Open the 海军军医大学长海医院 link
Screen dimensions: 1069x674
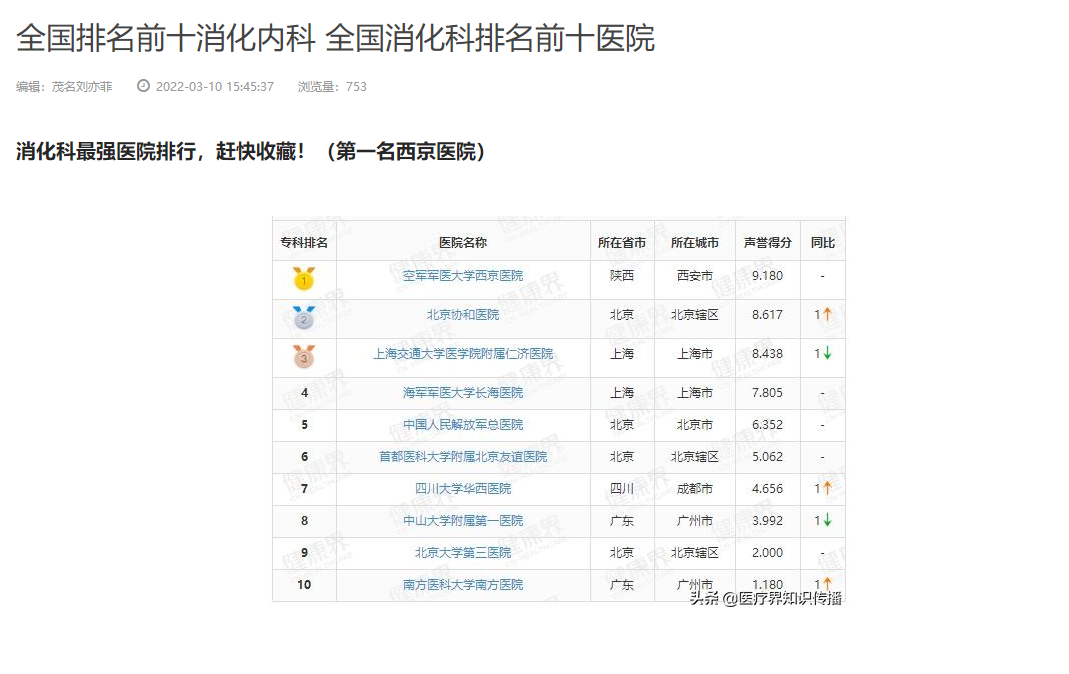click(x=463, y=393)
